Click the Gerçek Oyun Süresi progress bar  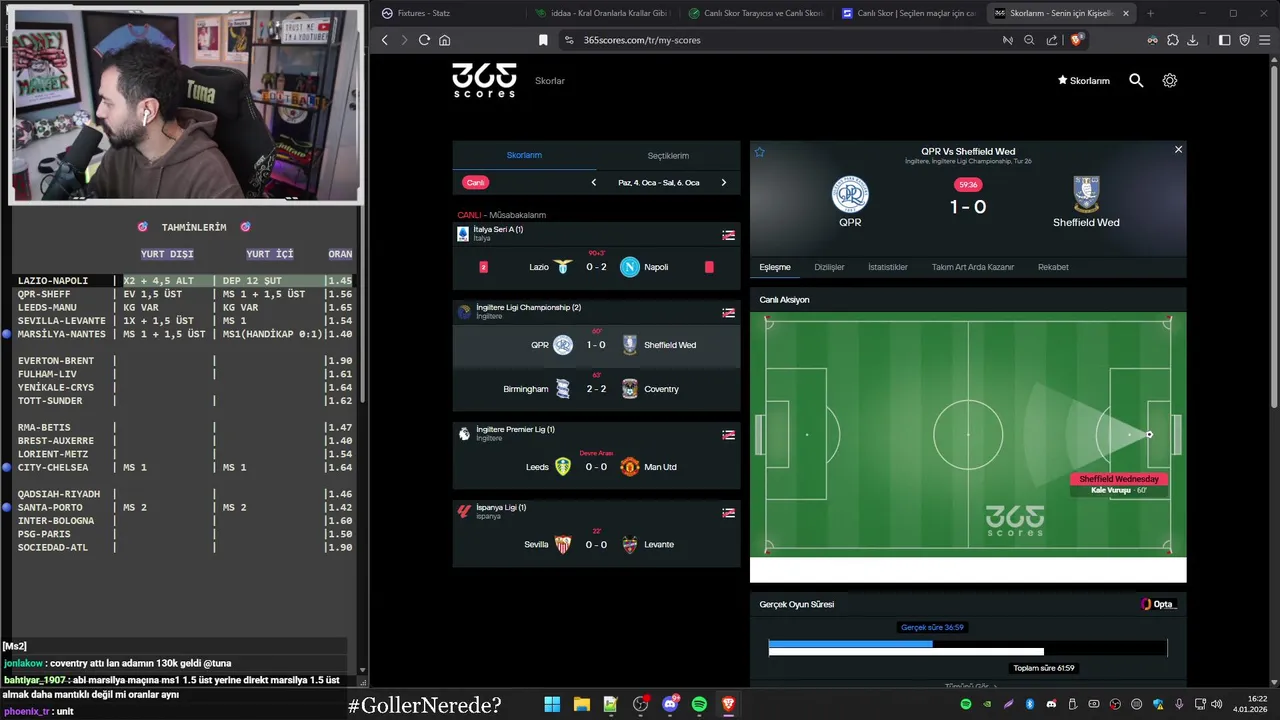(967, 648)
